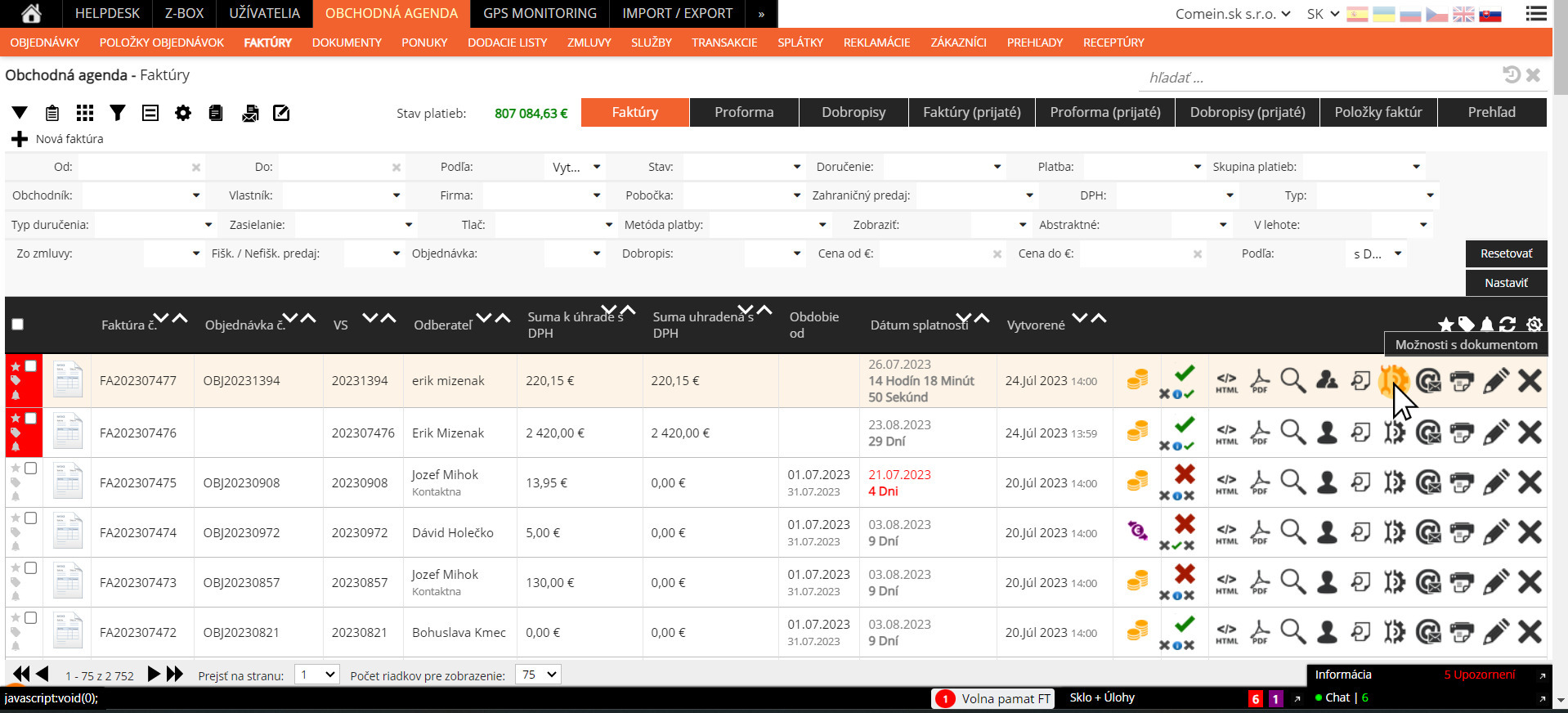Check the row checkbox for FA202307476

pyautogui.click(x=30, y=418)
